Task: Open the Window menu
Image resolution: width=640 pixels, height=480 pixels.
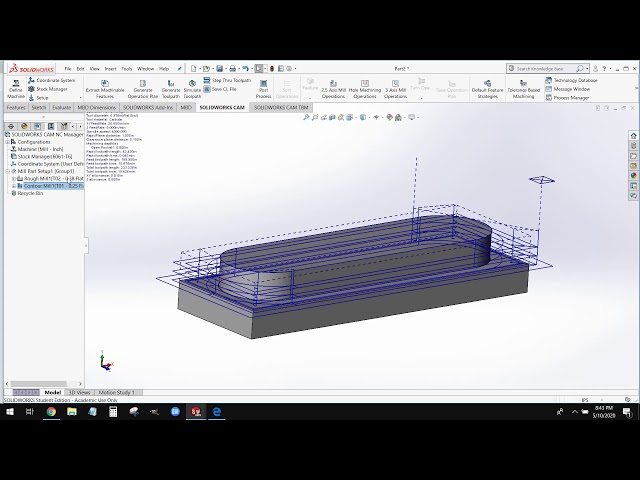Action: pos(145,69)
